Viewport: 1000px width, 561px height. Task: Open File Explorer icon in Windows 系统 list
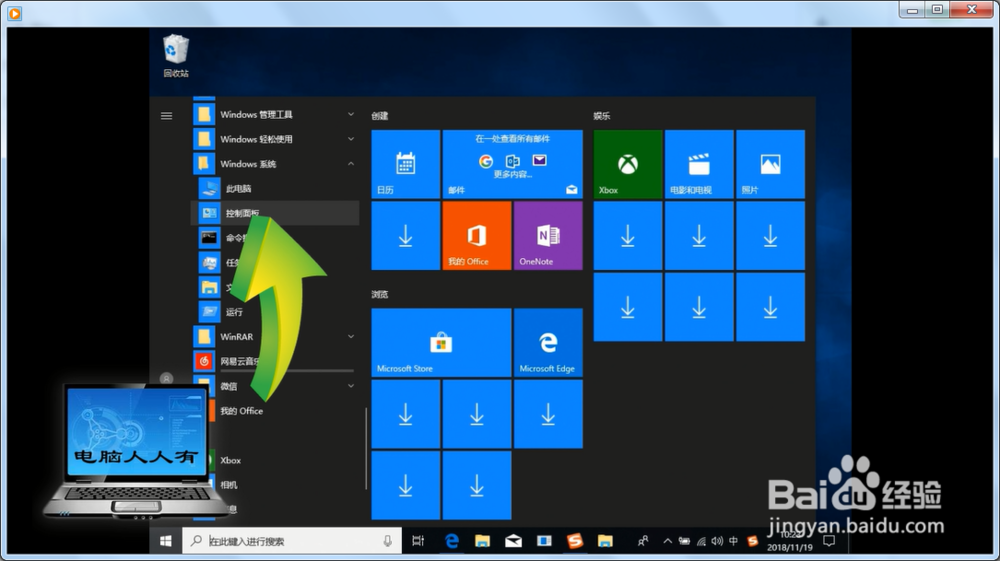pos(209,287)
